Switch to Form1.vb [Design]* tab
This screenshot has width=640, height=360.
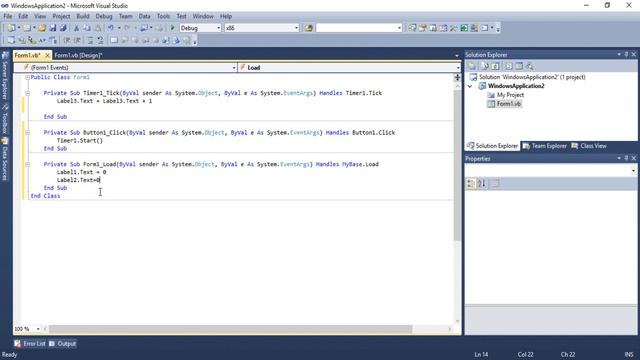click(x=78, y=56)
